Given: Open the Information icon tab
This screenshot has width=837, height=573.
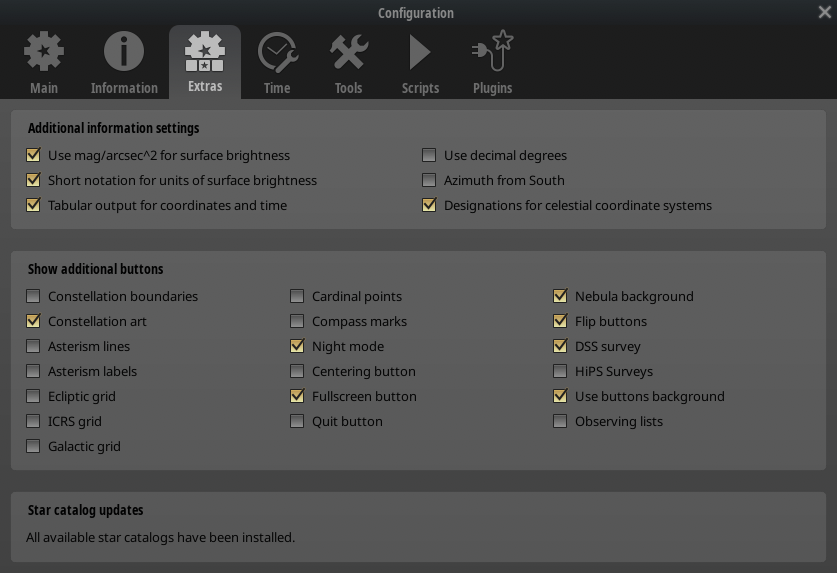Looking at the screenshot, I should point(124,52).
